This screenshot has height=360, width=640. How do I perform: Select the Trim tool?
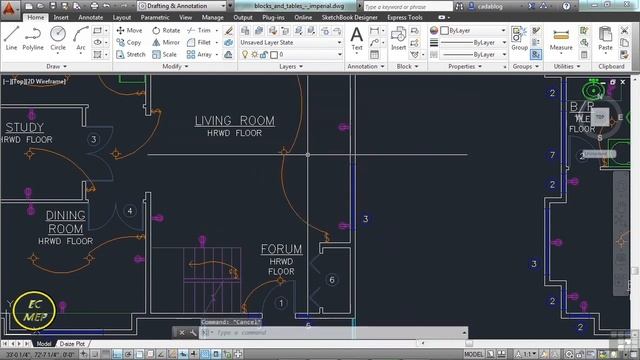[x=199, y=31]
